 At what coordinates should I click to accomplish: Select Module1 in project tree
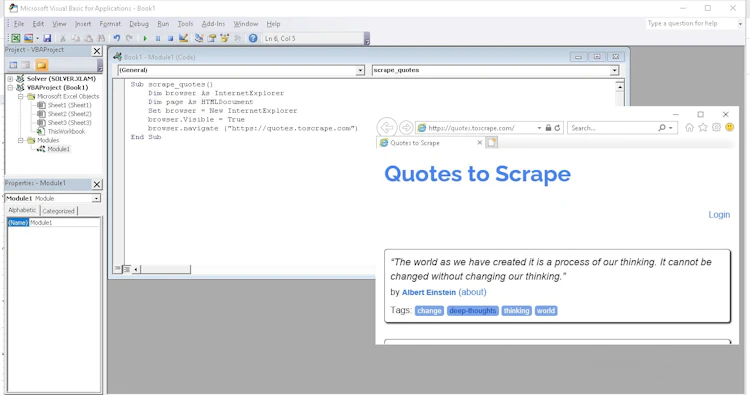58,149
